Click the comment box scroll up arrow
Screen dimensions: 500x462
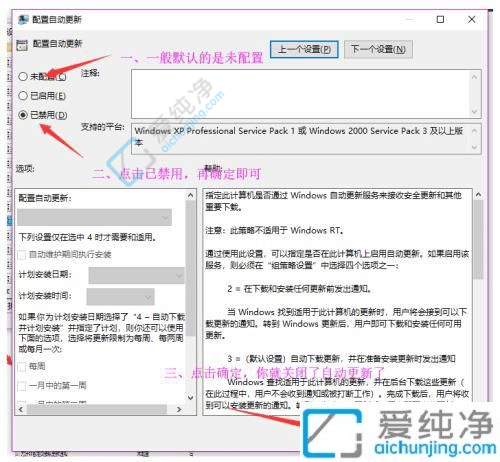(474, 77)
